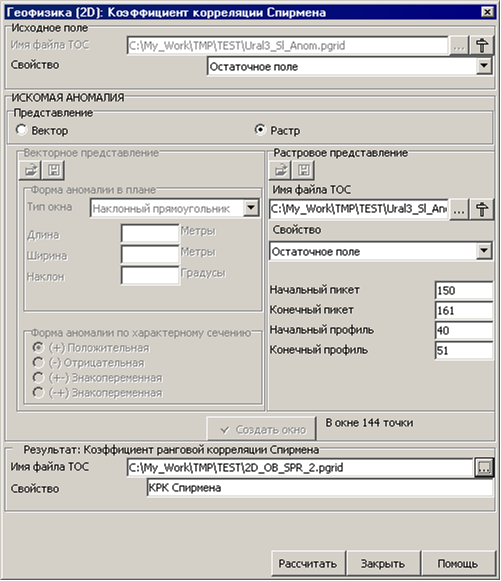
Task: Click the Рассчитать button
Action: (308, 563)
